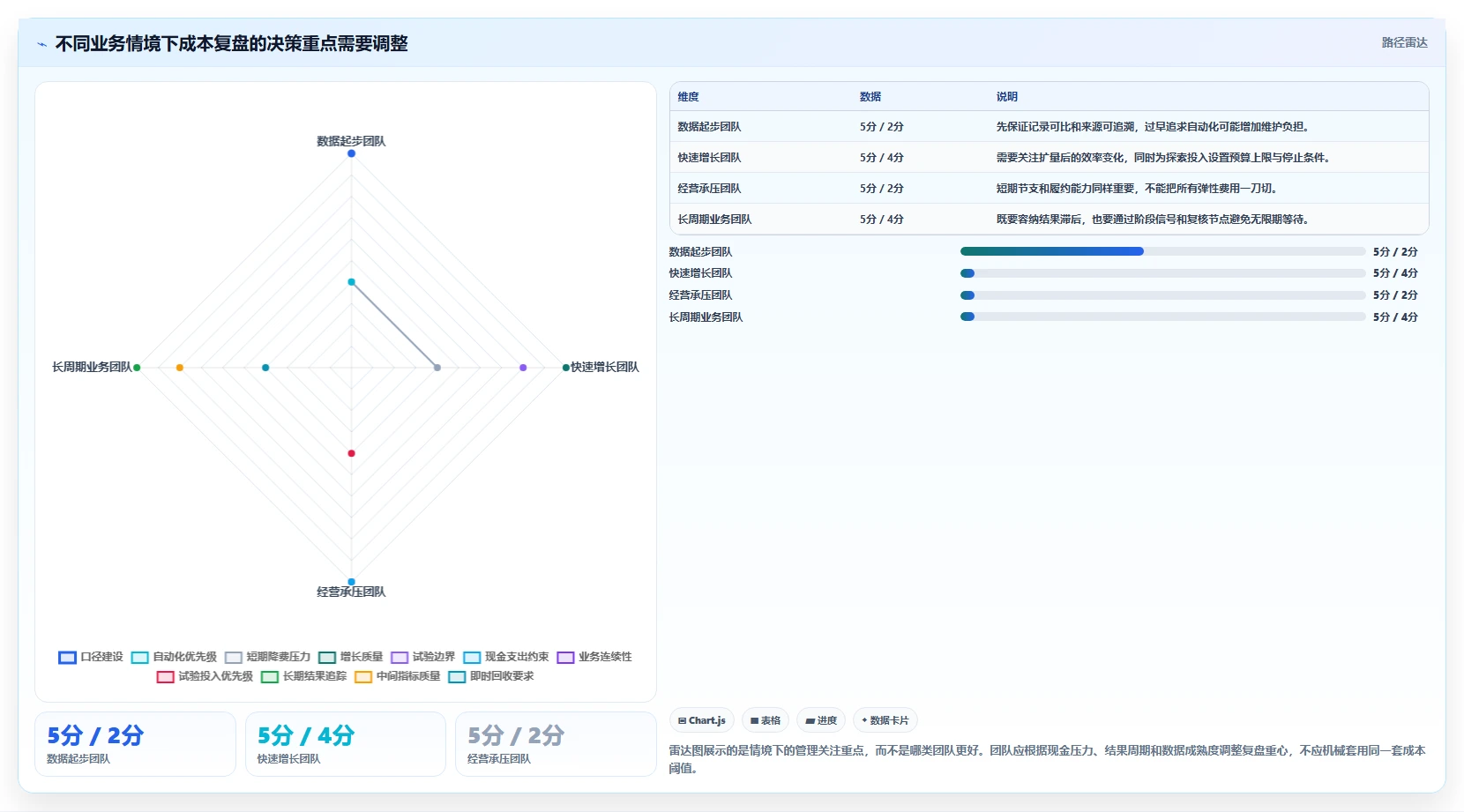Open the 经营承压团队 score card
1464x812 pixels.
point(556,744)
